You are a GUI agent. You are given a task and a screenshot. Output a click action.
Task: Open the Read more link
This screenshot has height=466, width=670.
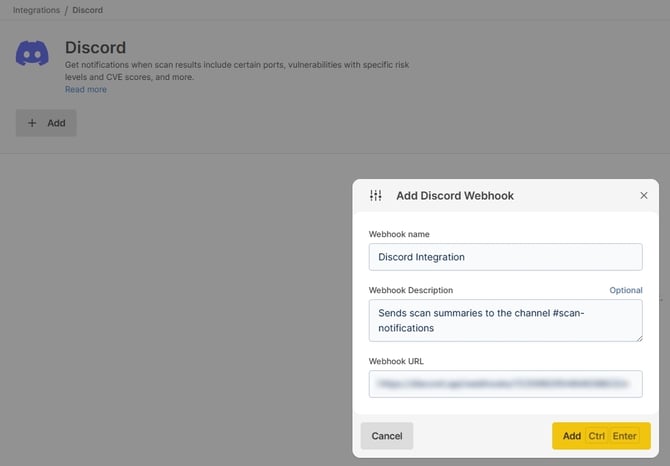tap(86, 90)
